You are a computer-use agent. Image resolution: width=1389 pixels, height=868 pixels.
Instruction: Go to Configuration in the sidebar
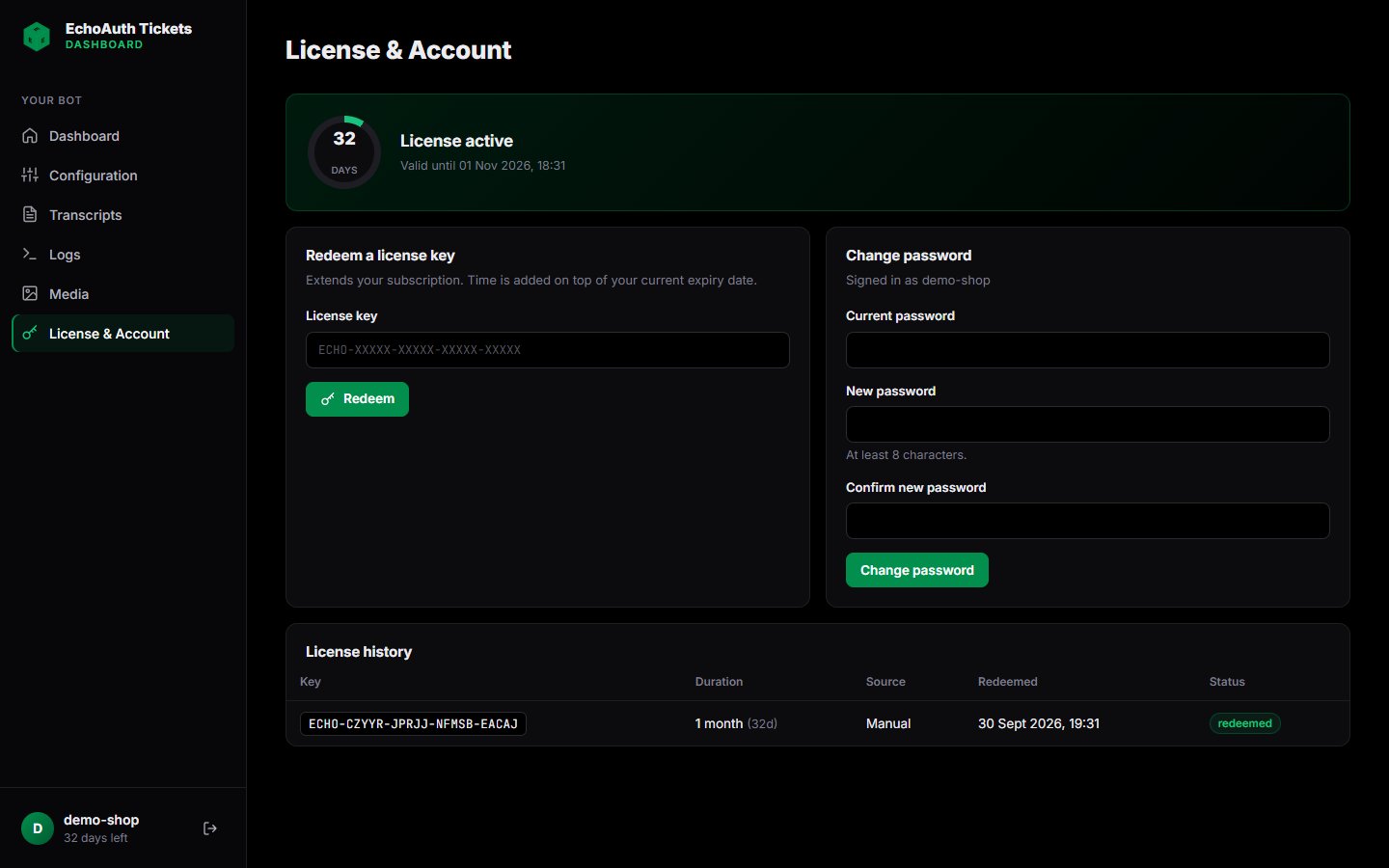pyautogui.click(x=123, y=176)
